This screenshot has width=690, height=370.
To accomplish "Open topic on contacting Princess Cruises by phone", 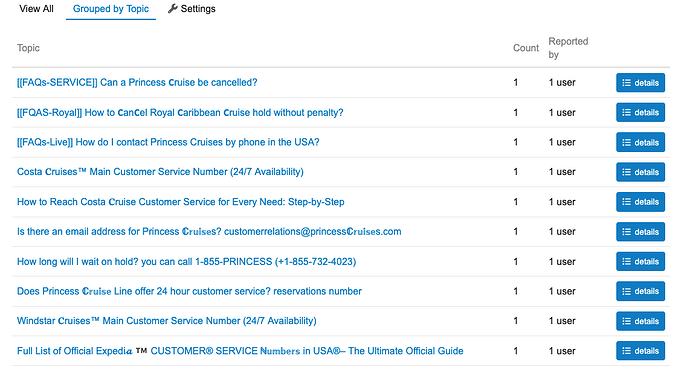I will (x=168, y=142).
